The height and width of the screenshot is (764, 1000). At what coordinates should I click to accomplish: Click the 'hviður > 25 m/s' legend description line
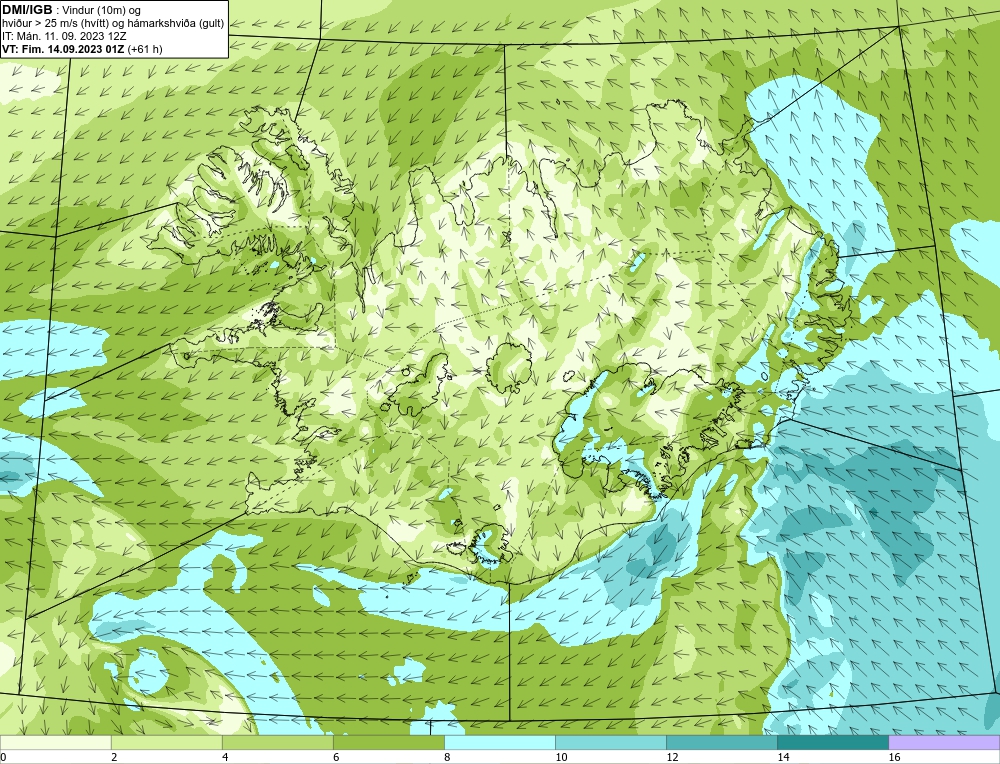(x=113, y=24)
